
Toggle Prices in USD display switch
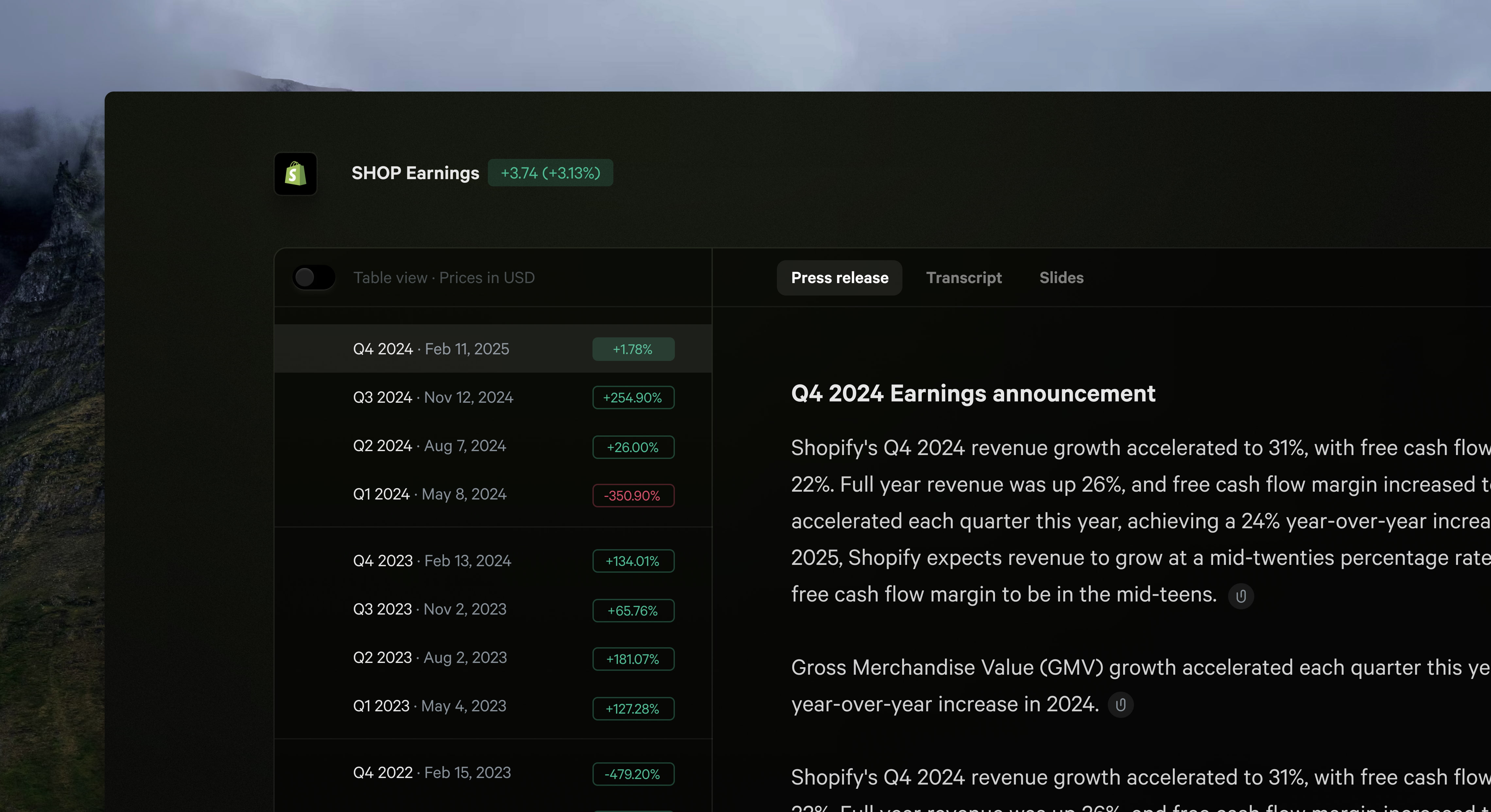(x=313, y=277)
